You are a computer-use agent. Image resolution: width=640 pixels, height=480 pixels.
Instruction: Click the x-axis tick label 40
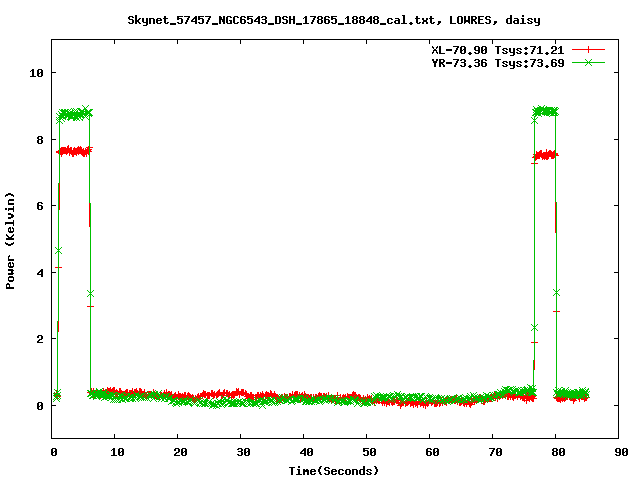point(306,452)
